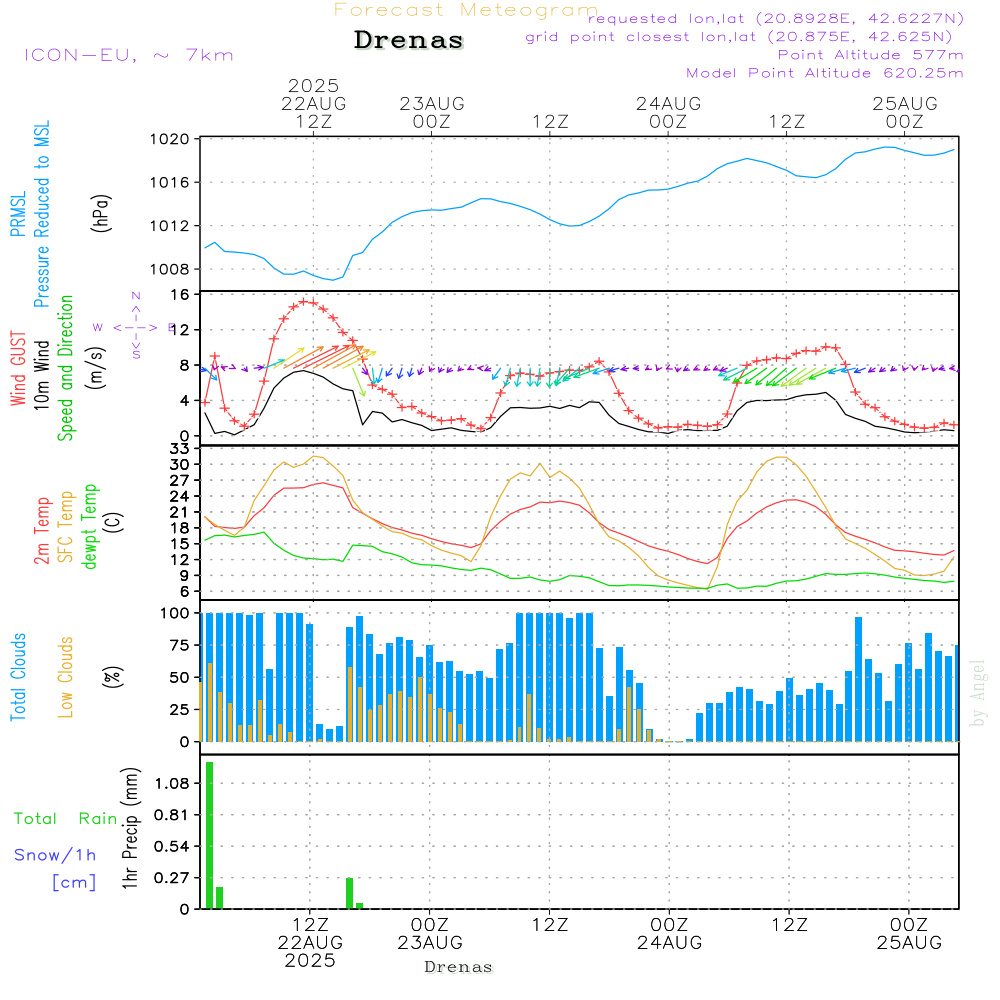Screen dimensions: 1000x1000
Task: Click the 33 value on temperature axis
Action: point(180,449)
